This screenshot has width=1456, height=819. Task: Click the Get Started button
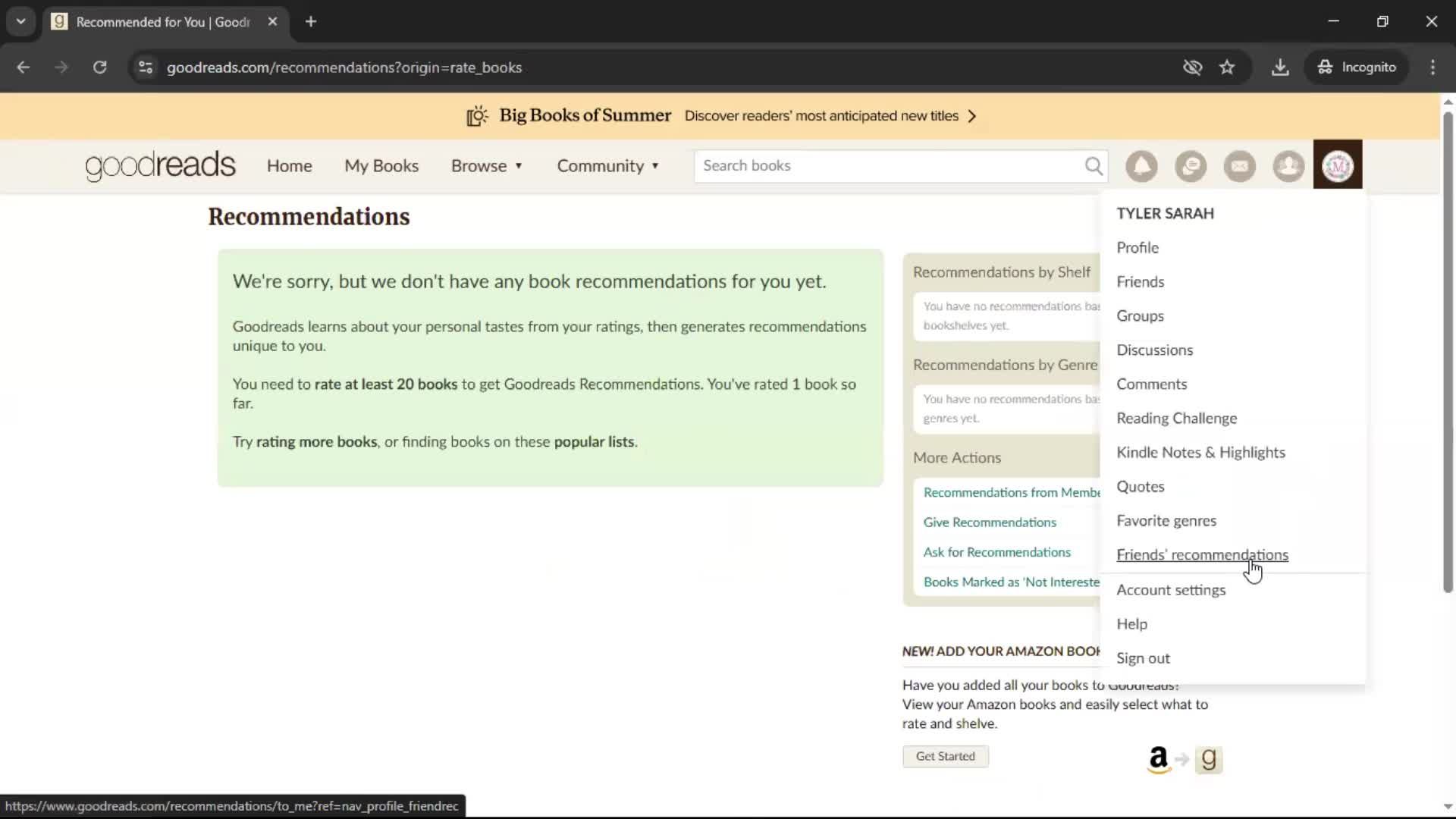pyautogui.click(x=946, y=757)
